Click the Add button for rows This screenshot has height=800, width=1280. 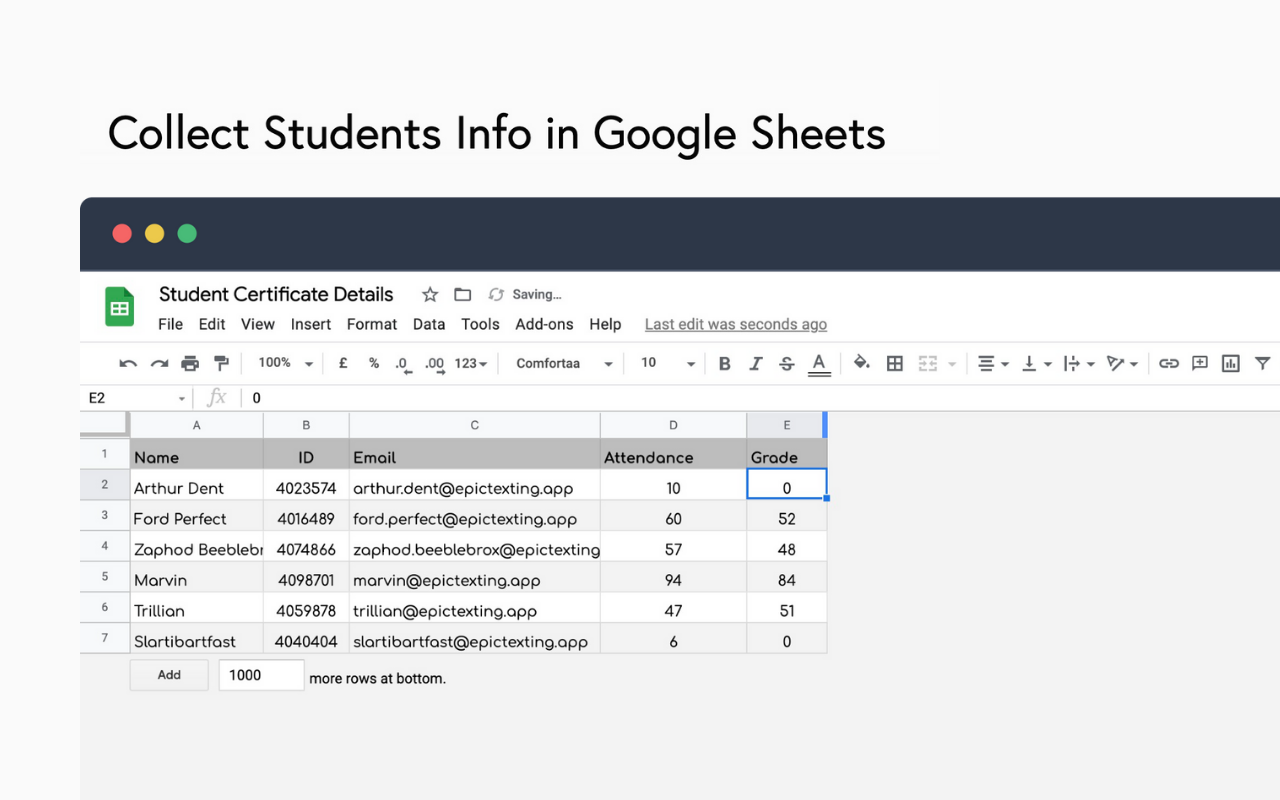pyautogui.click(x=169, y=675)
